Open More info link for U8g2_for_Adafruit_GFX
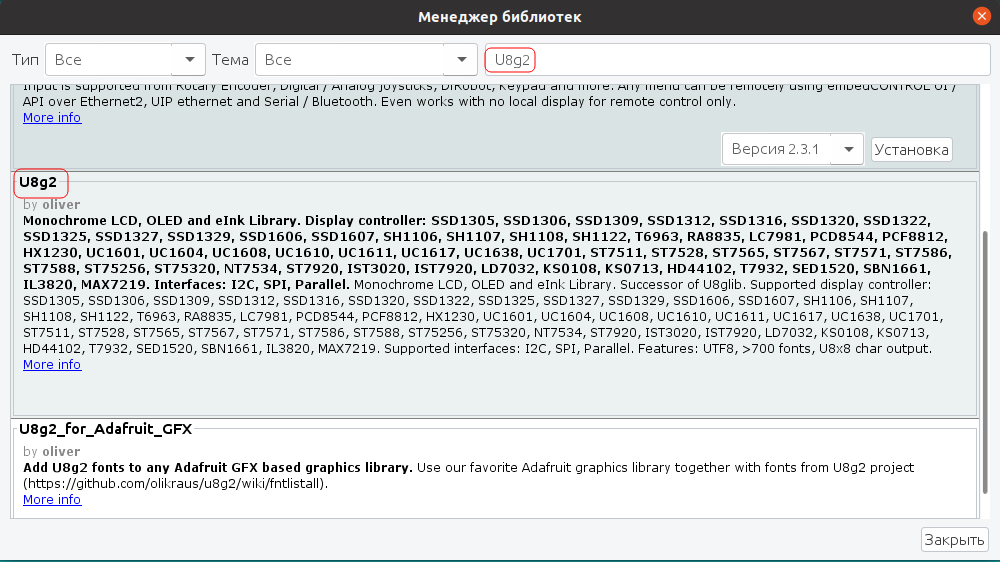This screenshot has height=562, width=1000. (x=52, y=499)
